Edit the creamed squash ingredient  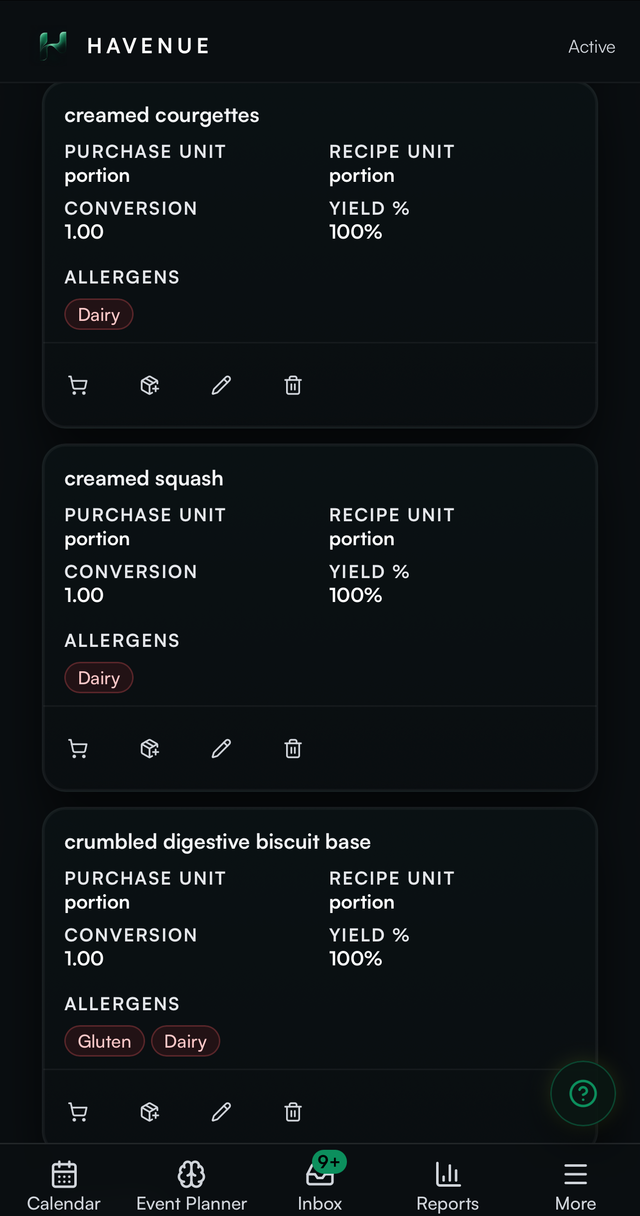click(x=221, y=748)
